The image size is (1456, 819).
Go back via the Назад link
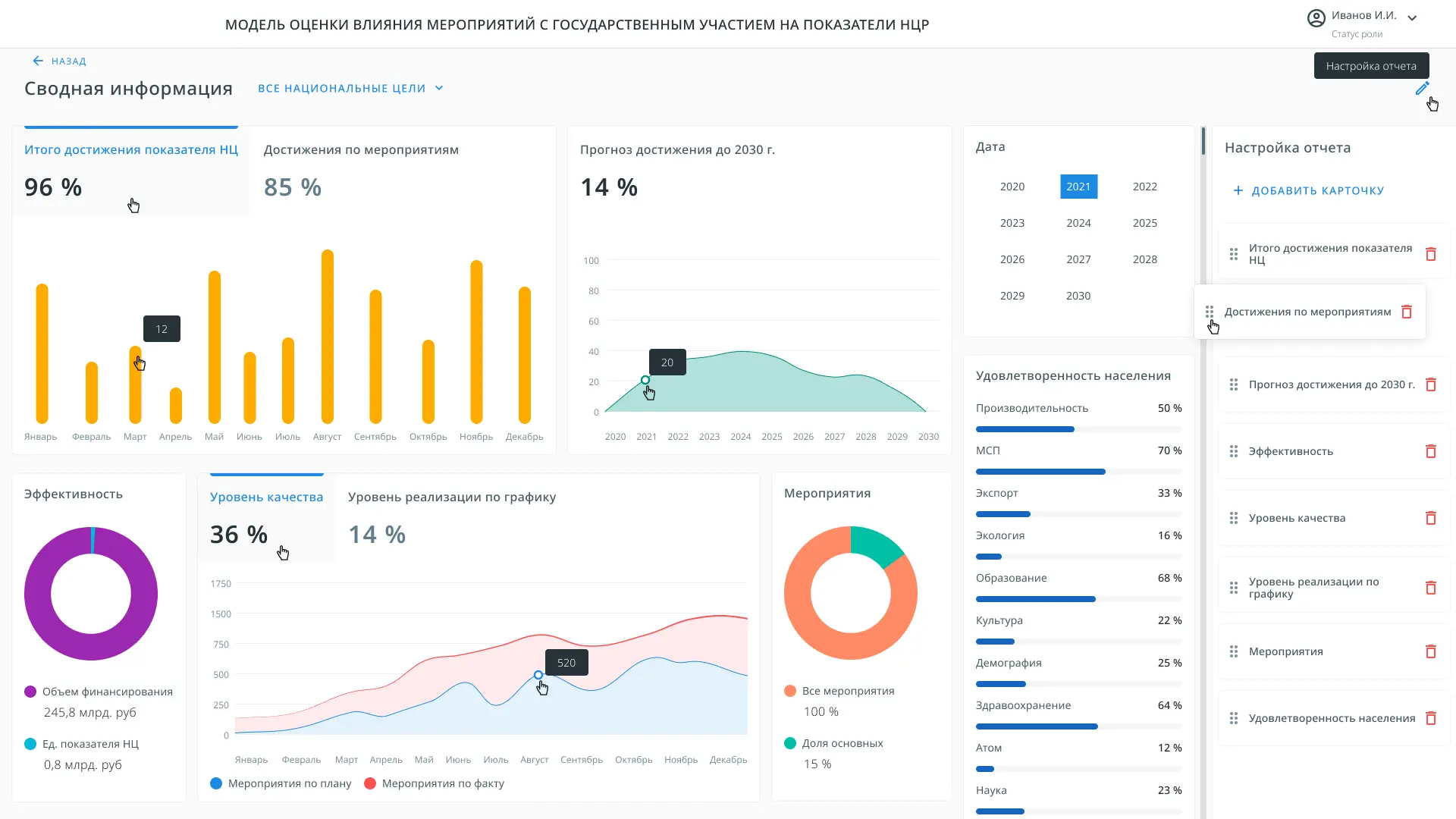60,61
